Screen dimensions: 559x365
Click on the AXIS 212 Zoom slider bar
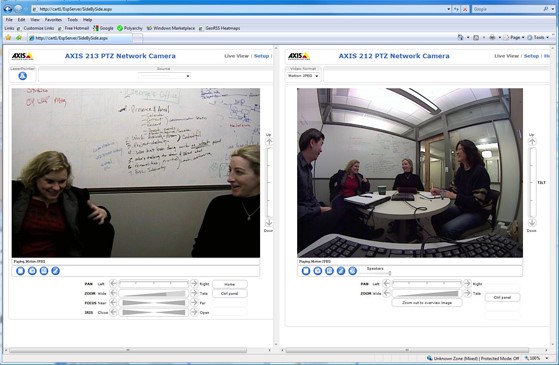[427, 293]
